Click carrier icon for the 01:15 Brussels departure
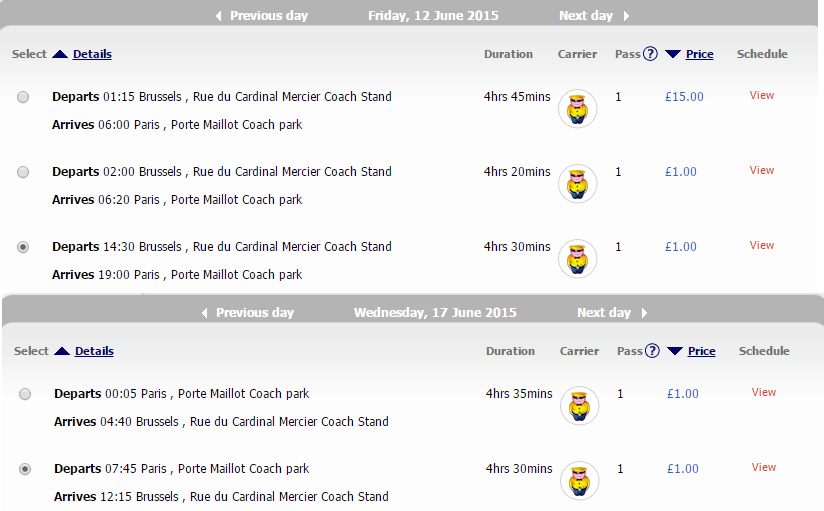Screen dimensions: 824x511 [x=578, y=109]
